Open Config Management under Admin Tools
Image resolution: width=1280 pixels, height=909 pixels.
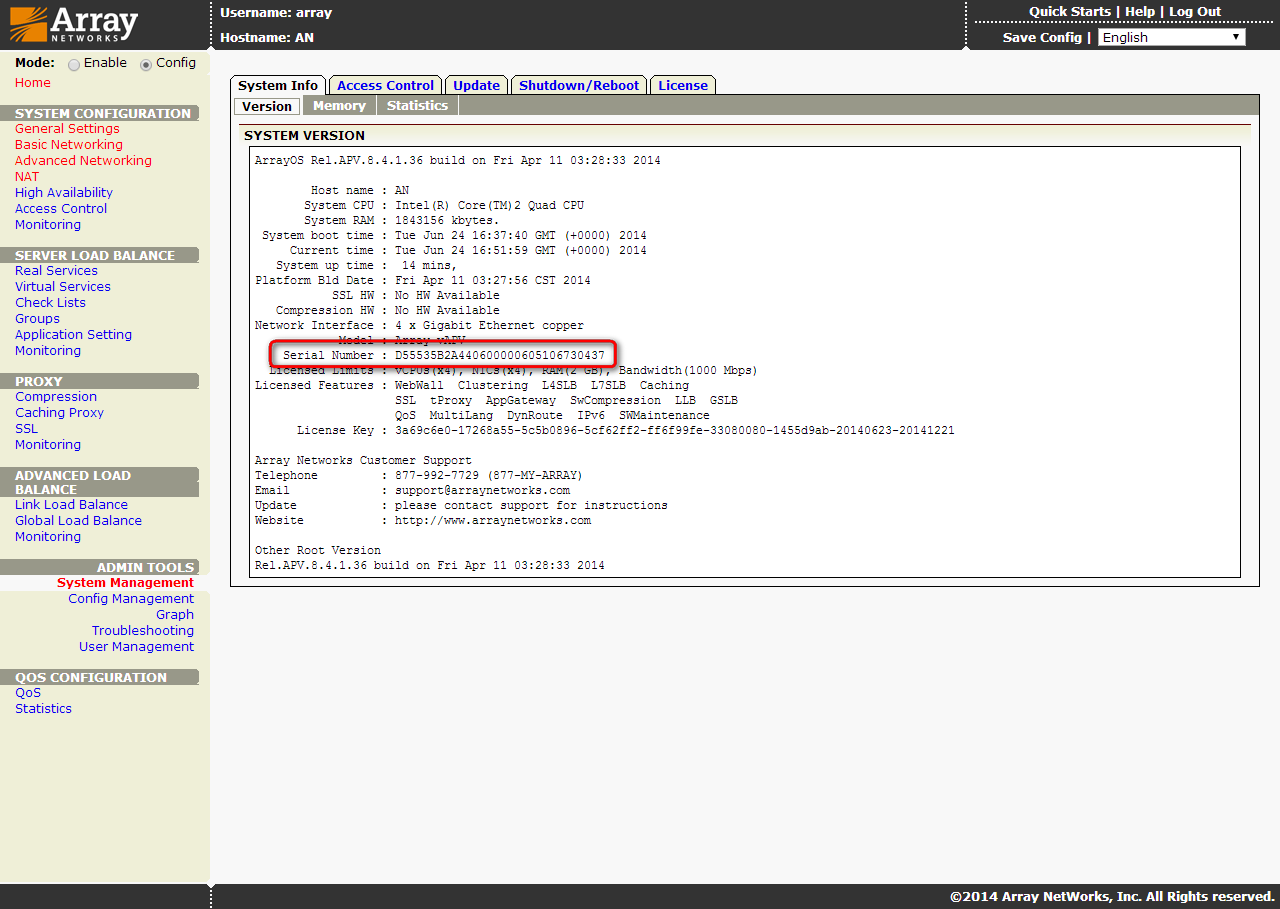coord(131,599)
